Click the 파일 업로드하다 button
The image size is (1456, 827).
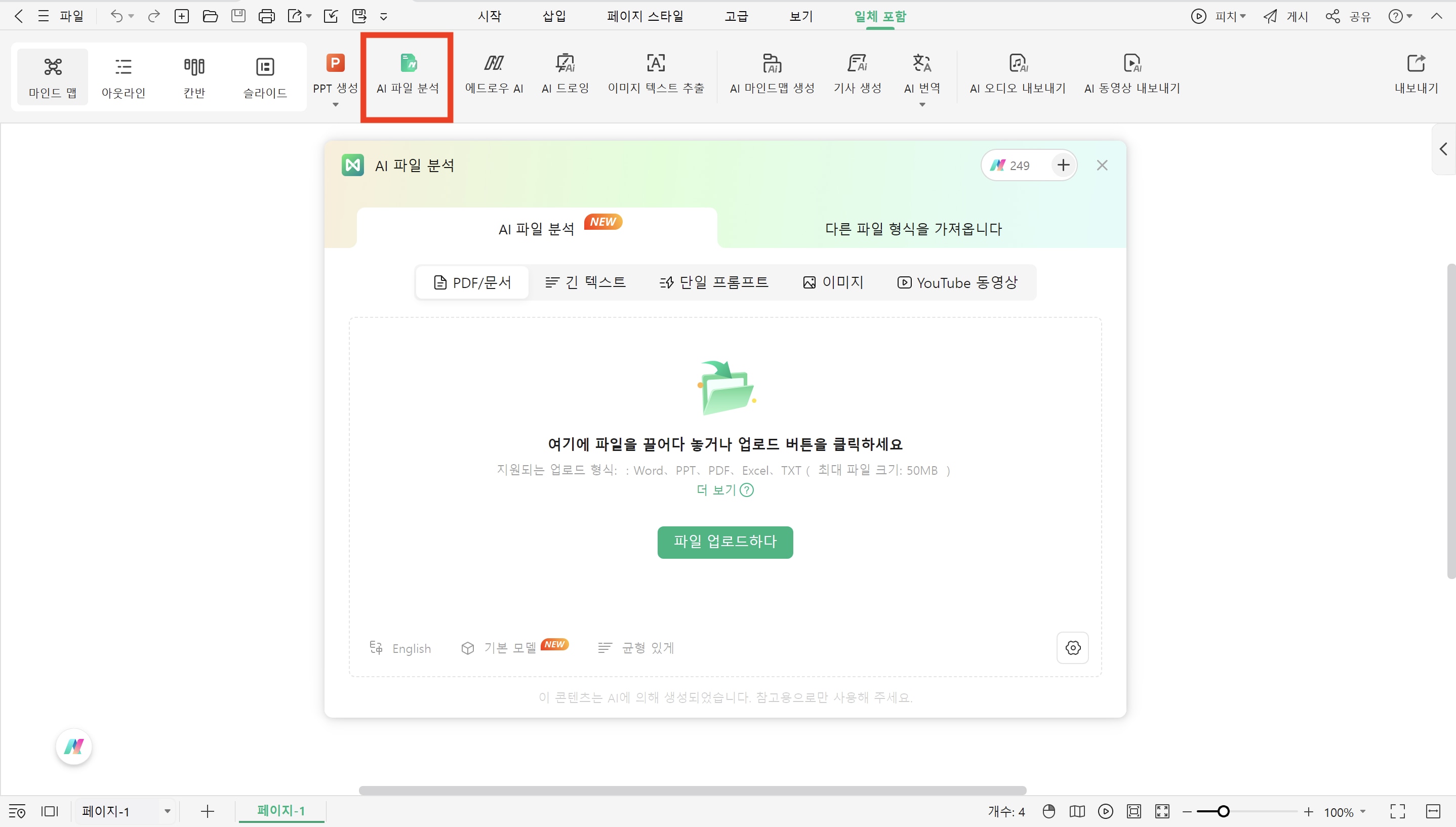[725, 542]
